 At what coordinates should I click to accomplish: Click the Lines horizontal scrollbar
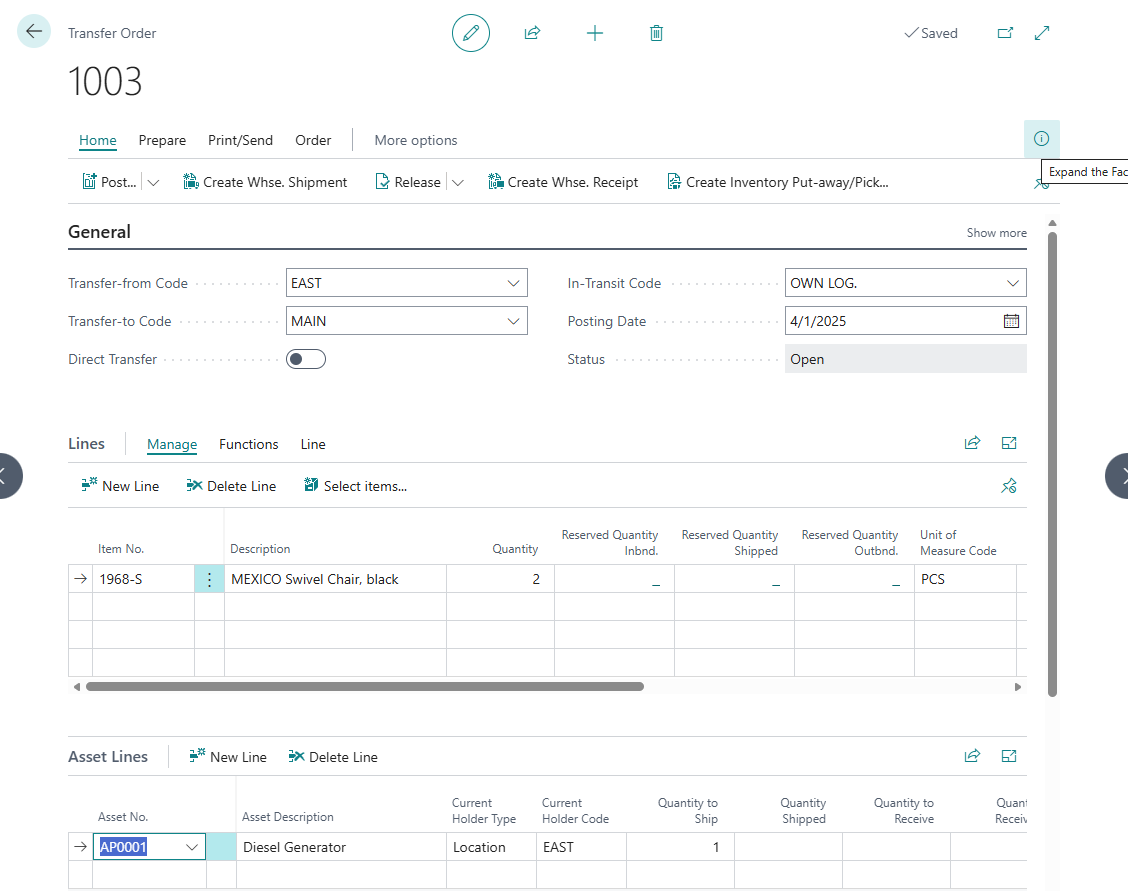tap(365, 687)
